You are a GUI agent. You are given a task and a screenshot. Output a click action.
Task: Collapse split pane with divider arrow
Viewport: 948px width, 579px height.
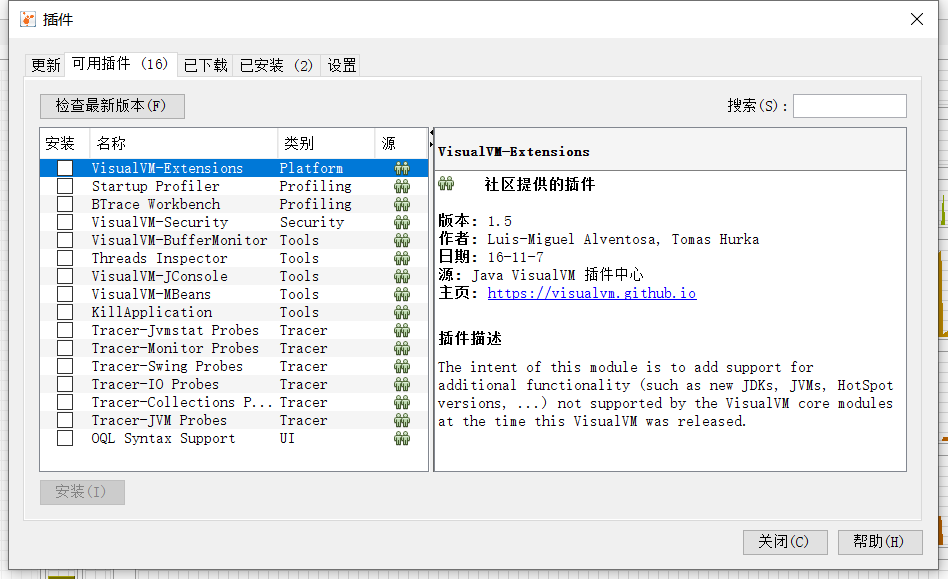click(x=431, y=132)
